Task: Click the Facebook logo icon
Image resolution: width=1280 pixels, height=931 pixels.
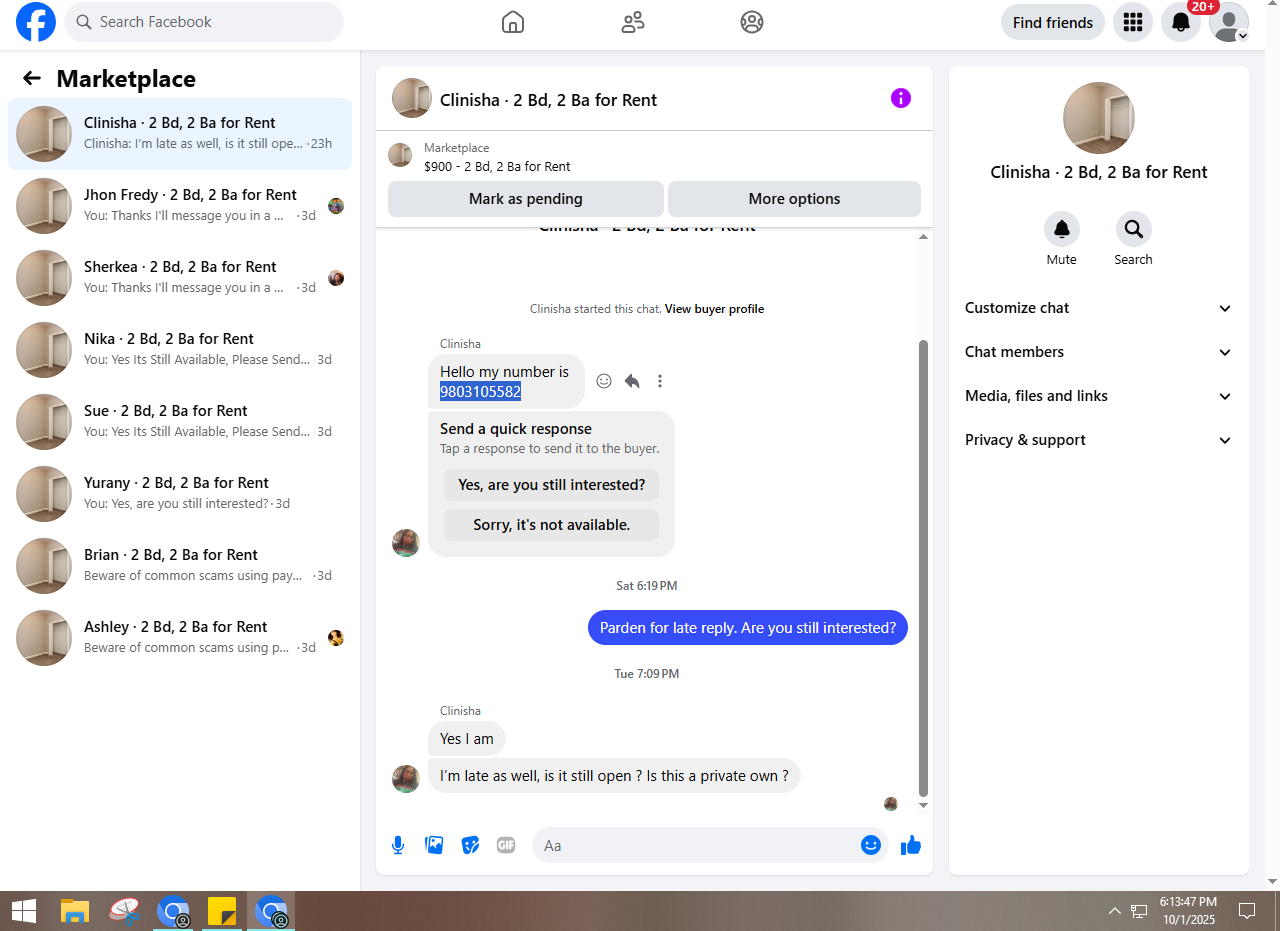Action: click(x=36, y=22)
